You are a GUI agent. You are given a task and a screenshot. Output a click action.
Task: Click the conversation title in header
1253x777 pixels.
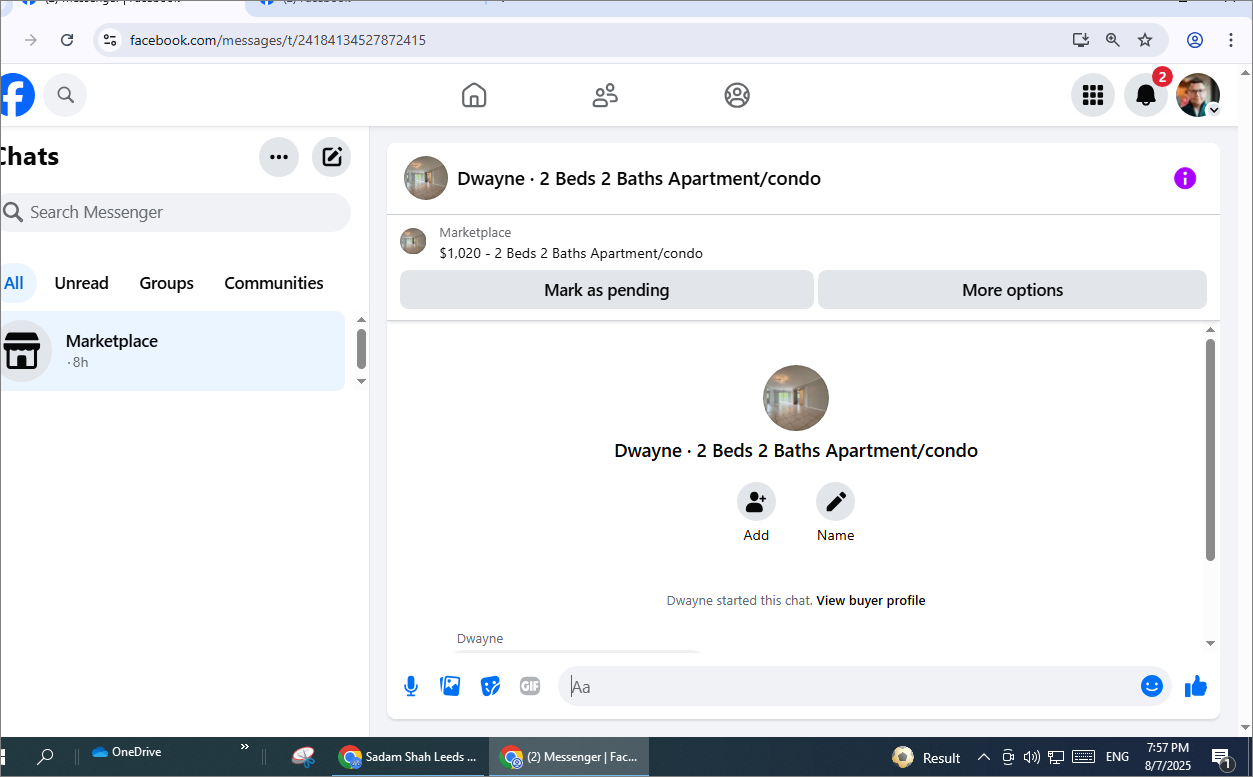(639, 179)
